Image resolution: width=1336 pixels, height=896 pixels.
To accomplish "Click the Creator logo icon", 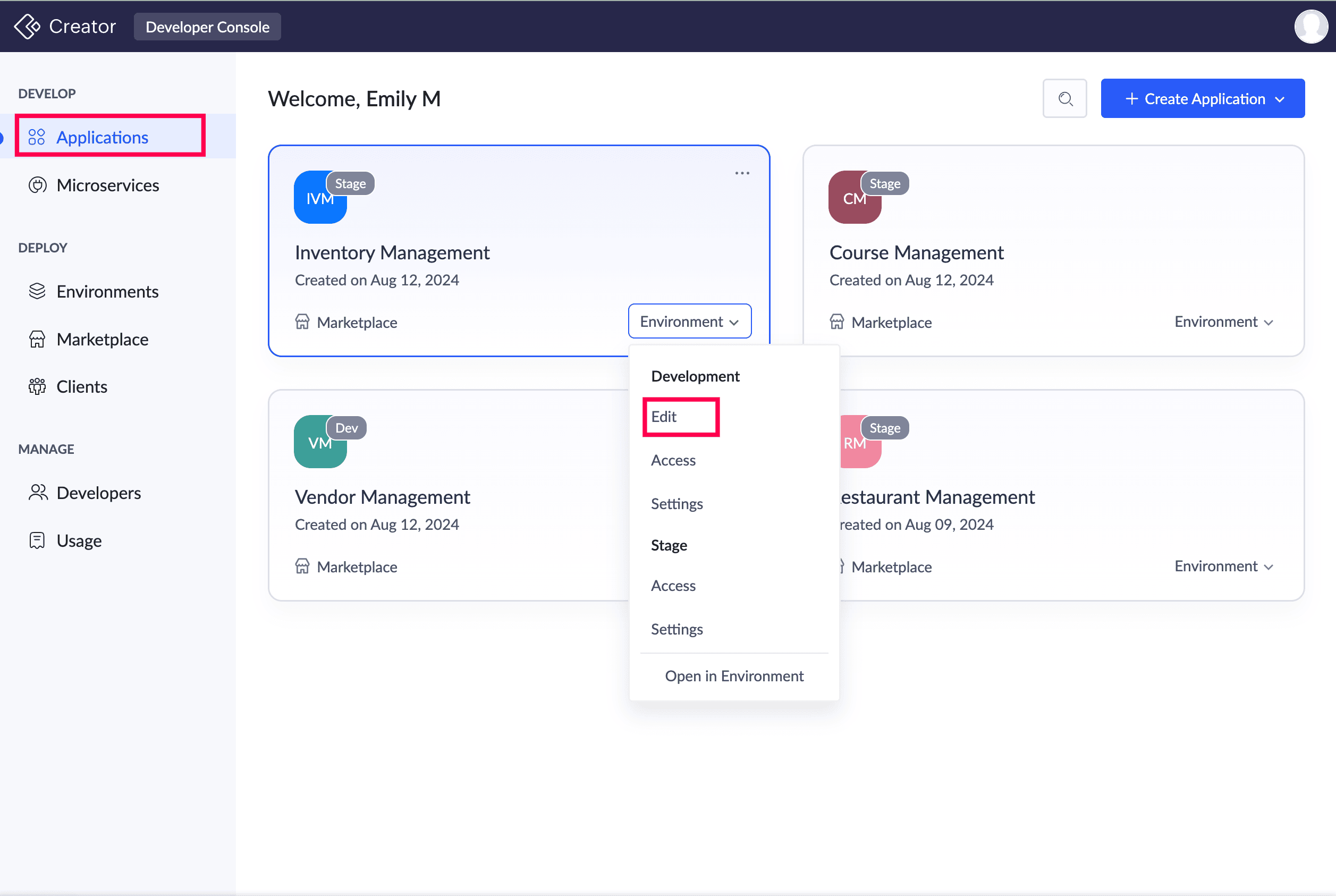I will (27, 26).
